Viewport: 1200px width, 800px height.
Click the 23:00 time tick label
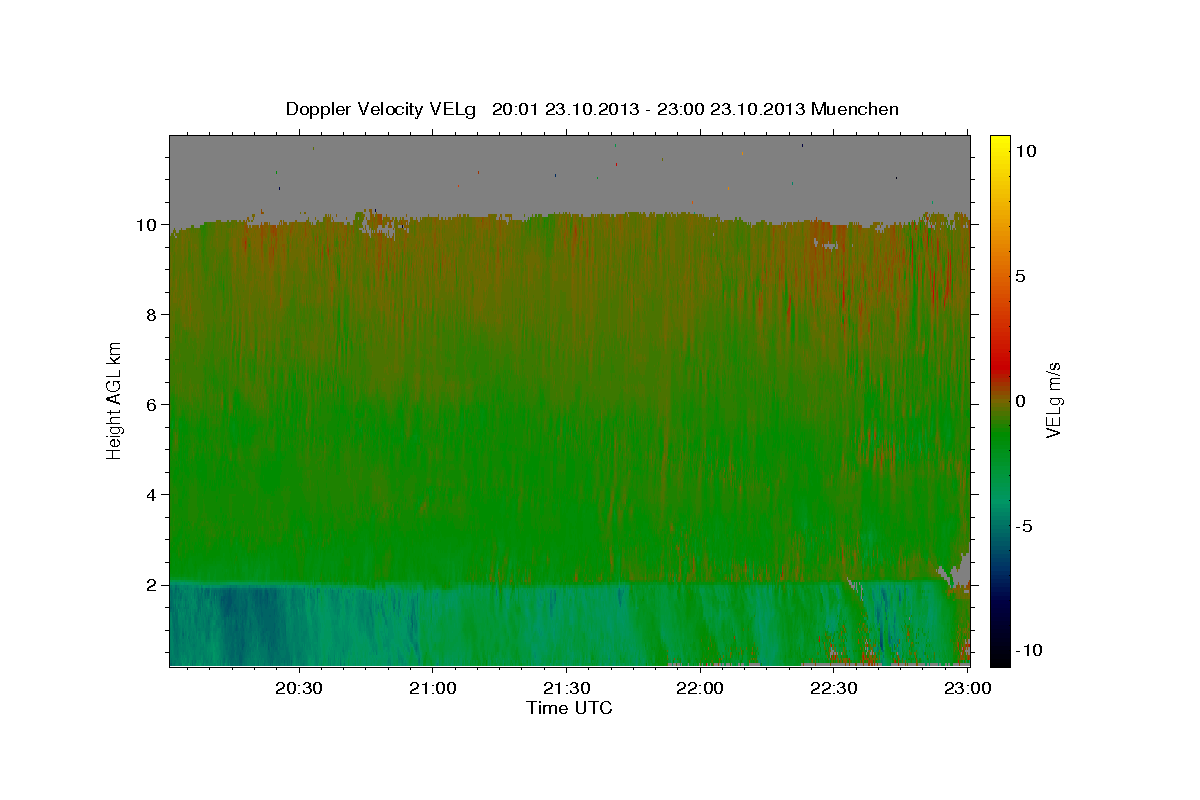point(968,688)
